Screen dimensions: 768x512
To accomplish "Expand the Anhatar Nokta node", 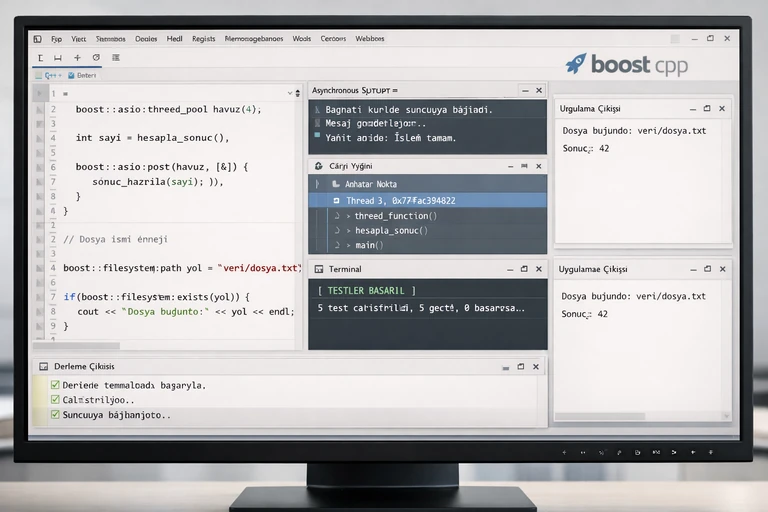I will [317, 184].
